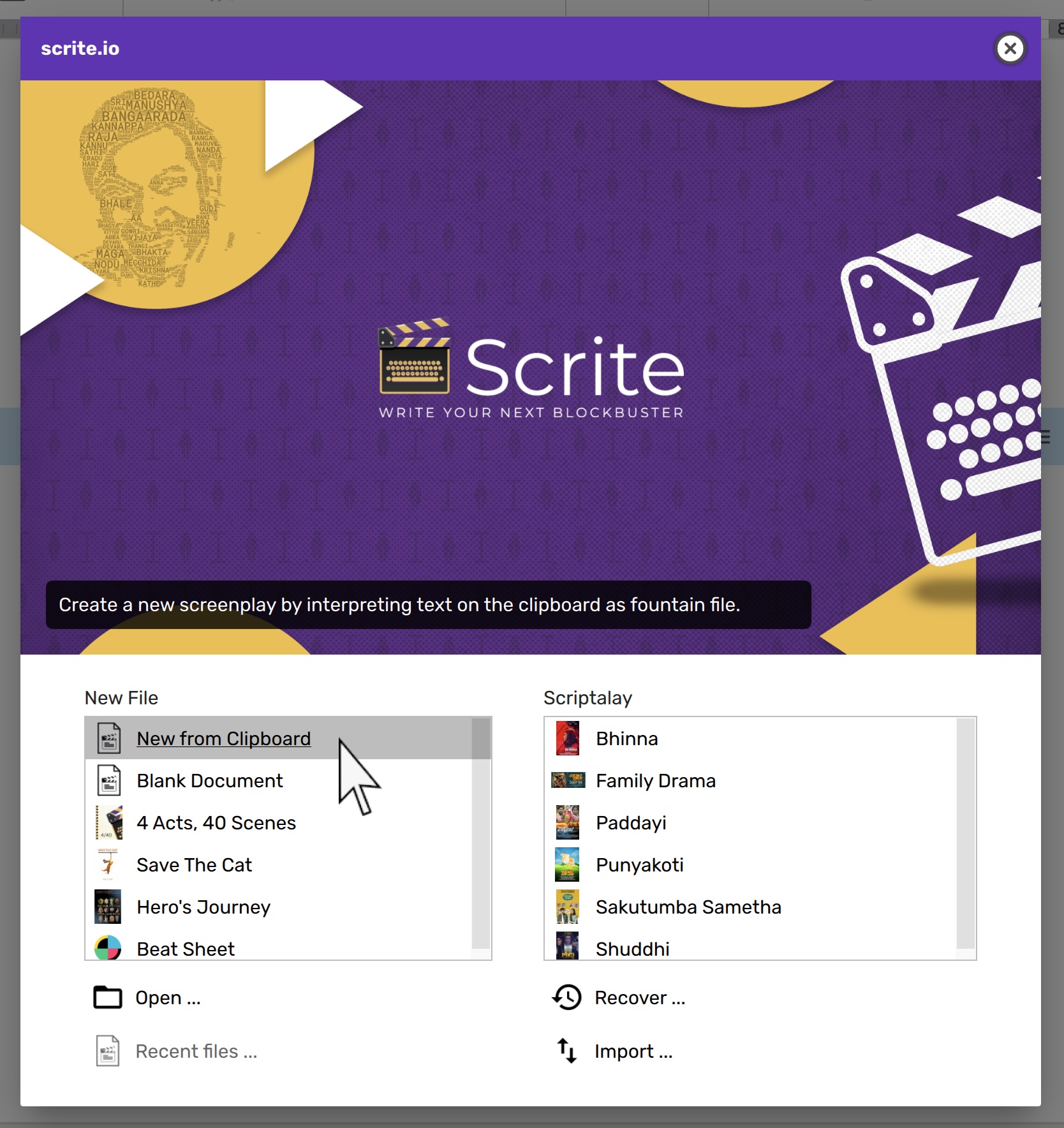The height and width of the screenshot is (1128, 1064).
Task: Open the Shuddhi screenplay entry
Action: click(x=632, y=949)
